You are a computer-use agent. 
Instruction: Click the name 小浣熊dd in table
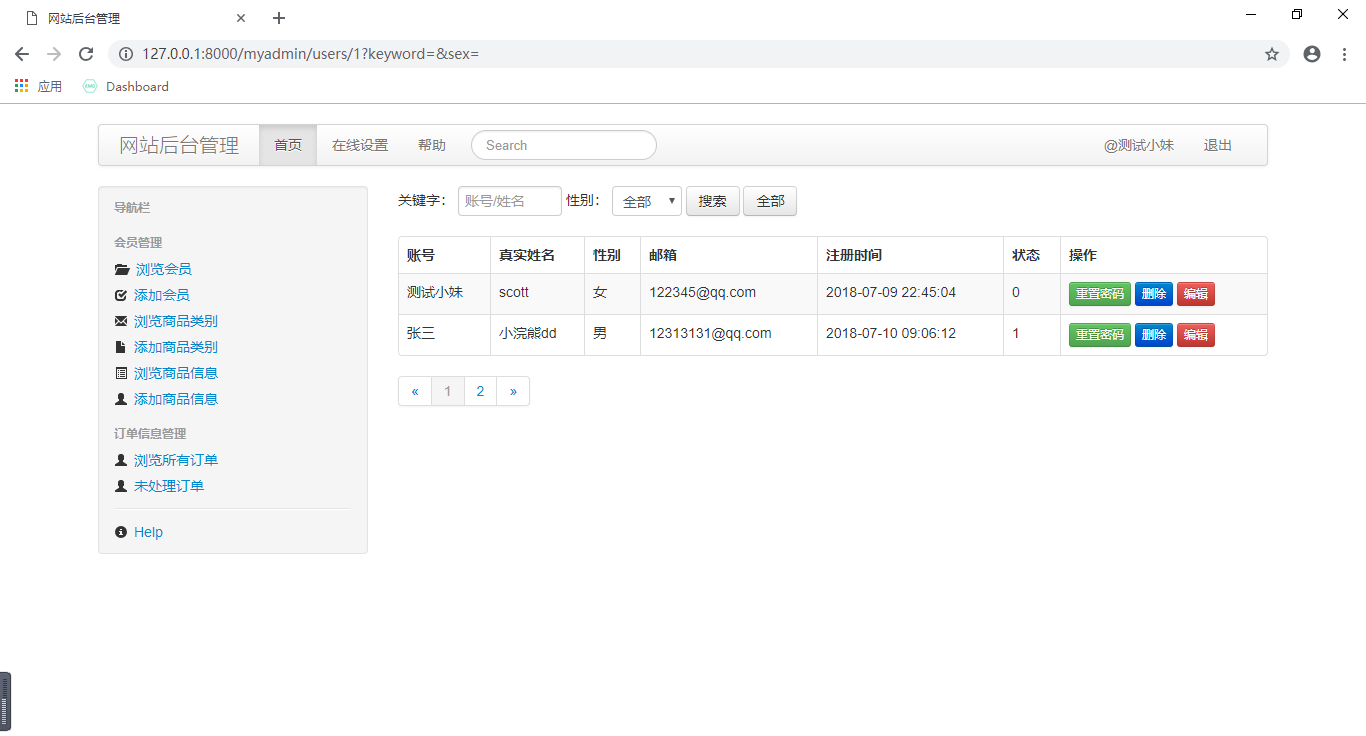[527, 334]
